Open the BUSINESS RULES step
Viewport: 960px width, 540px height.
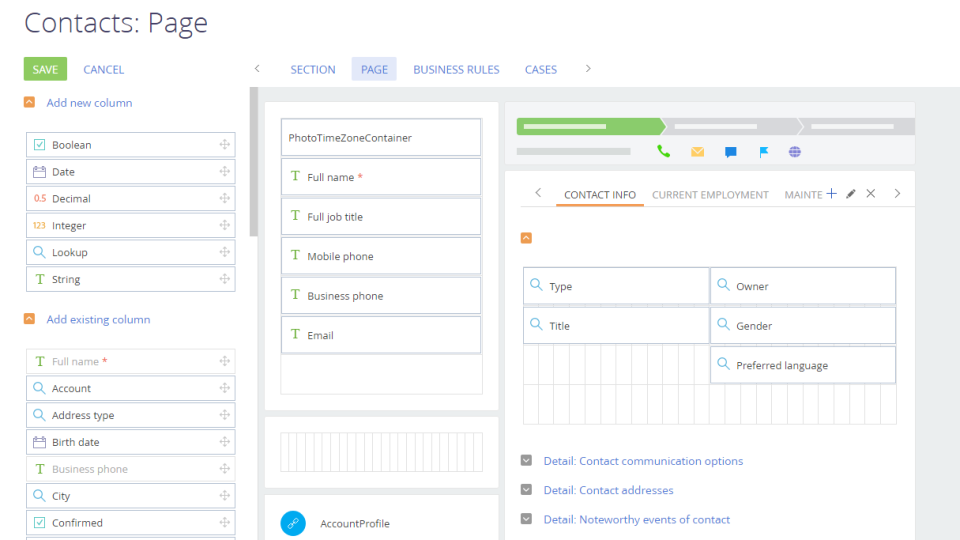[456, 69]
